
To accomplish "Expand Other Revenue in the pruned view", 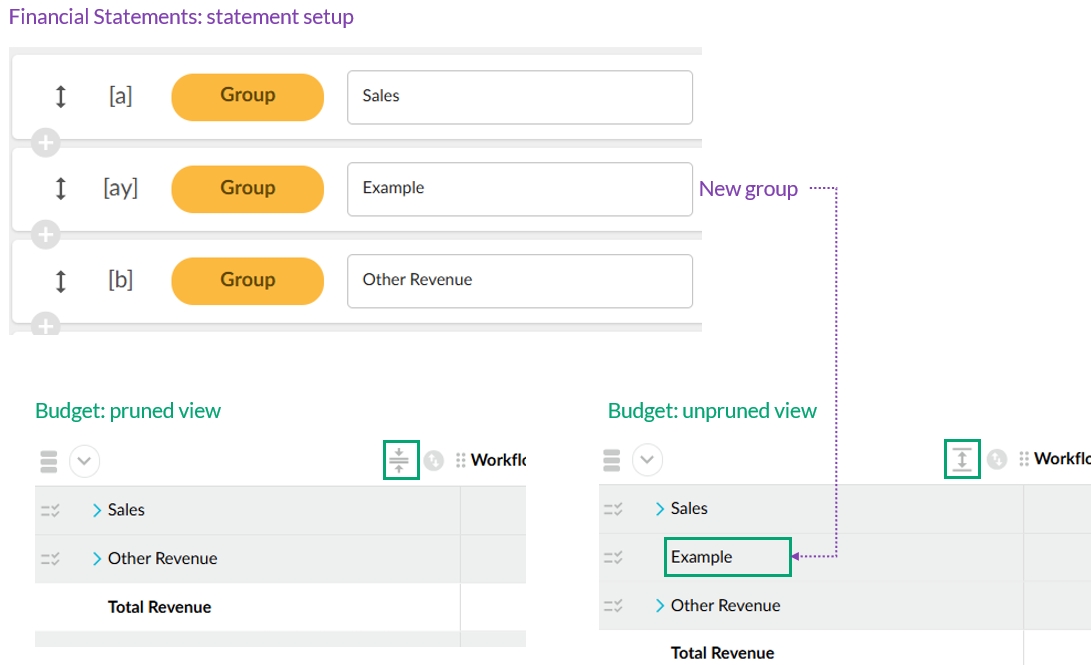I will click(97, 558).
